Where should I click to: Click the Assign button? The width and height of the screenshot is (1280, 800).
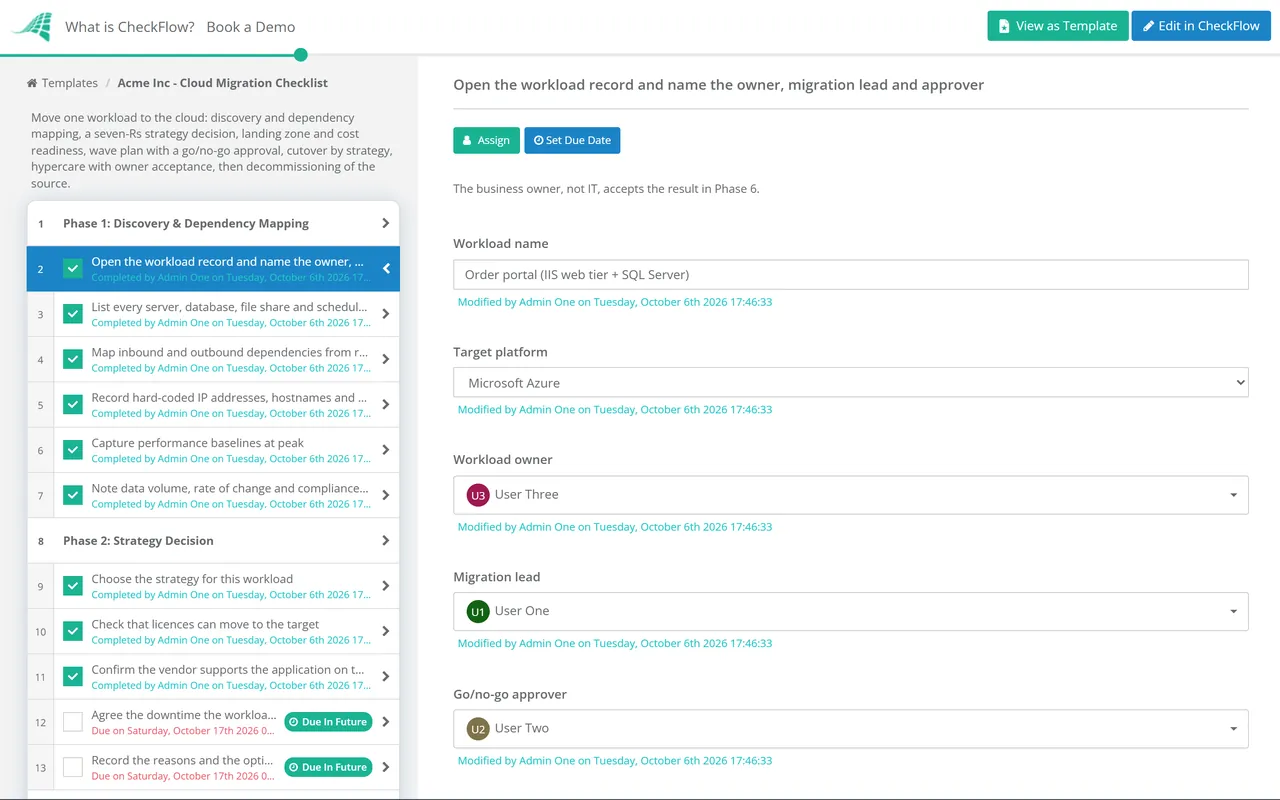(487, 140)
